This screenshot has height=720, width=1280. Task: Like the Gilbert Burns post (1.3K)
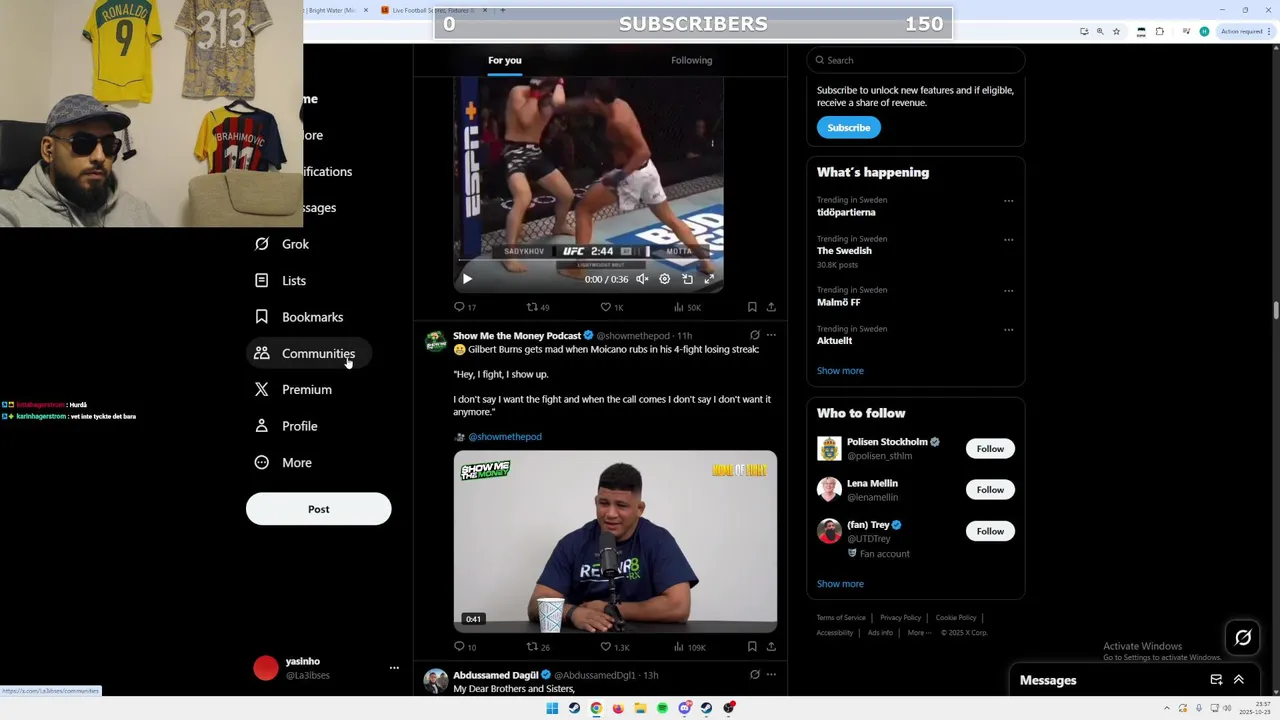[x=614, y=647]
